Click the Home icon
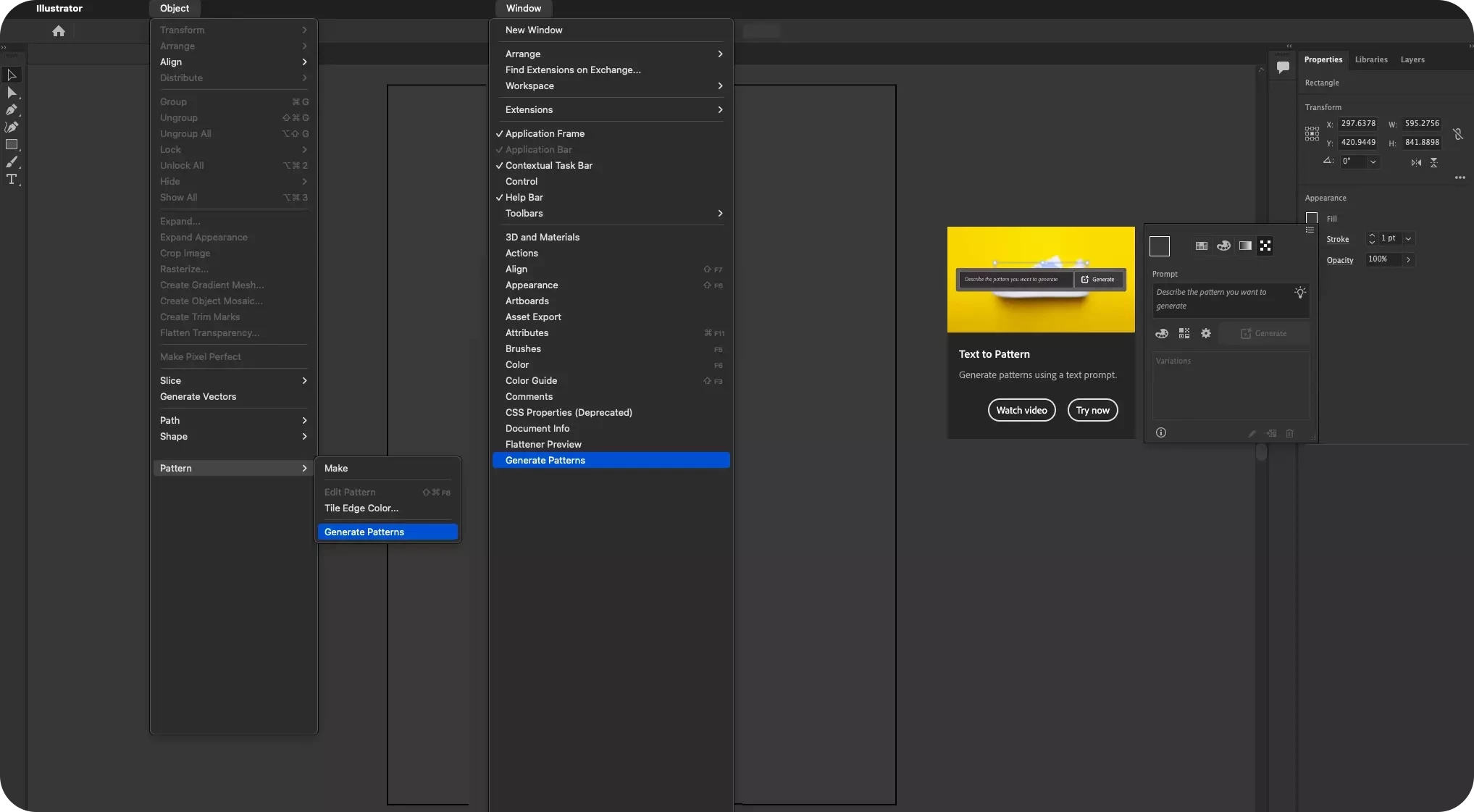The height and width of the screenshot is (812, 1474). tap(59, 31)
